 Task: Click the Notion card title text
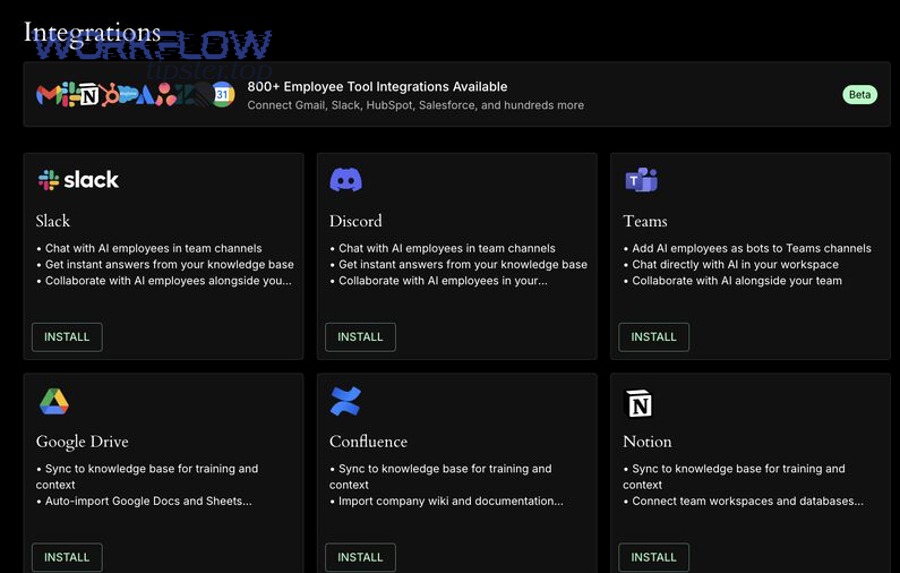tap(647, 442)
